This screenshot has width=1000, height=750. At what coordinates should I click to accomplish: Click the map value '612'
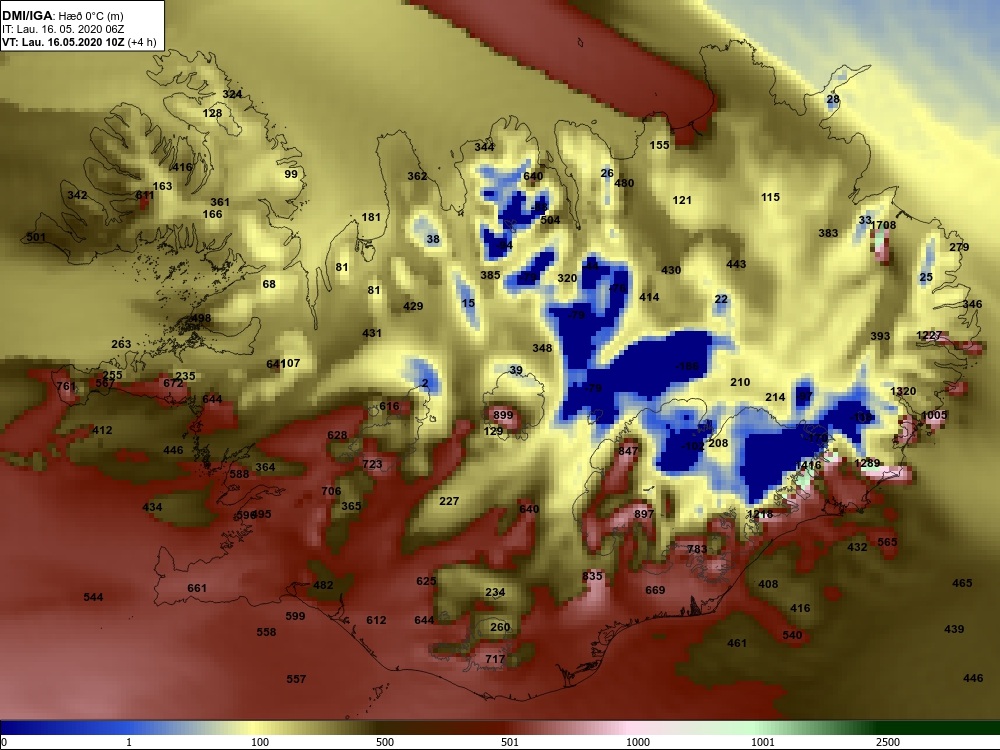tap(376, 620)
